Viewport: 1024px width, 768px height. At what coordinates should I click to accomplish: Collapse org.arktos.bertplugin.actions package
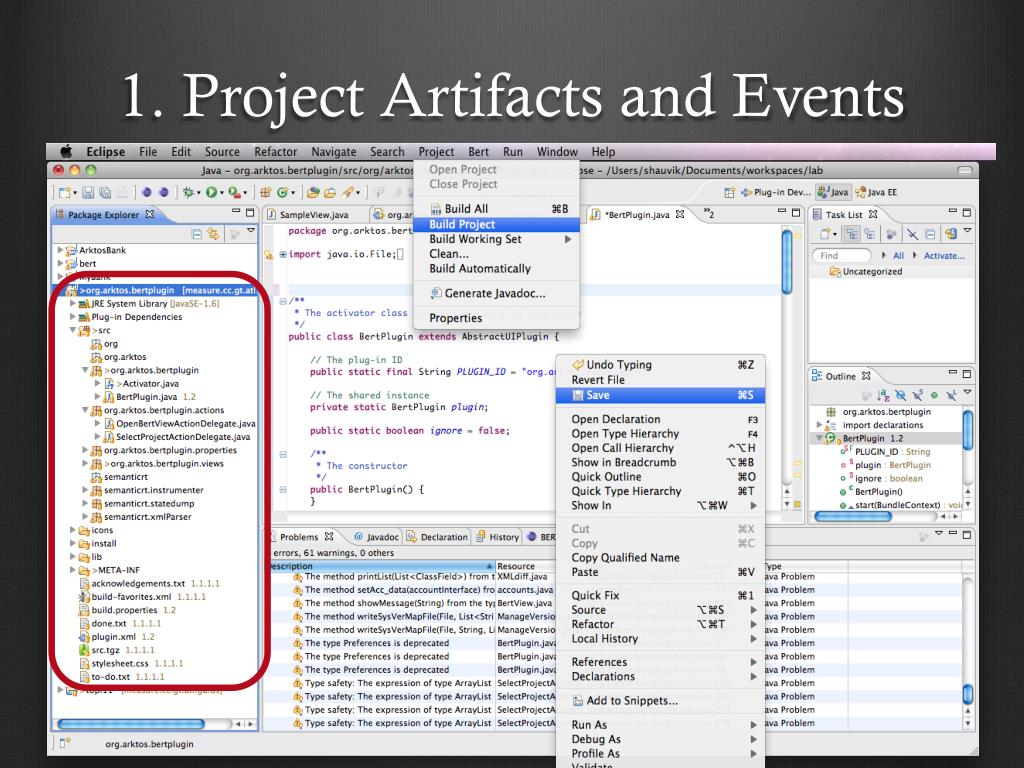85,410
